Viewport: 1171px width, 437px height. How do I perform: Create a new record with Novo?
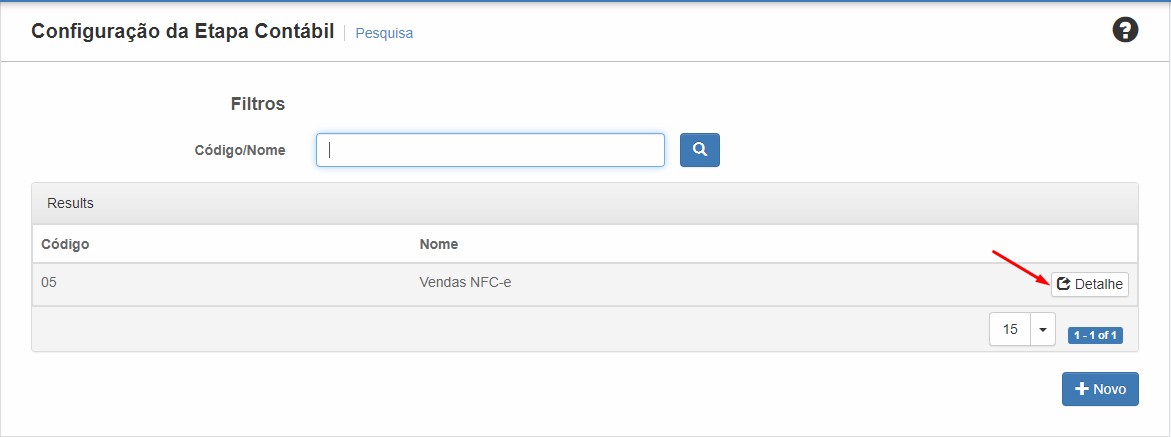pyautogui.click(x=1100, y=389)
